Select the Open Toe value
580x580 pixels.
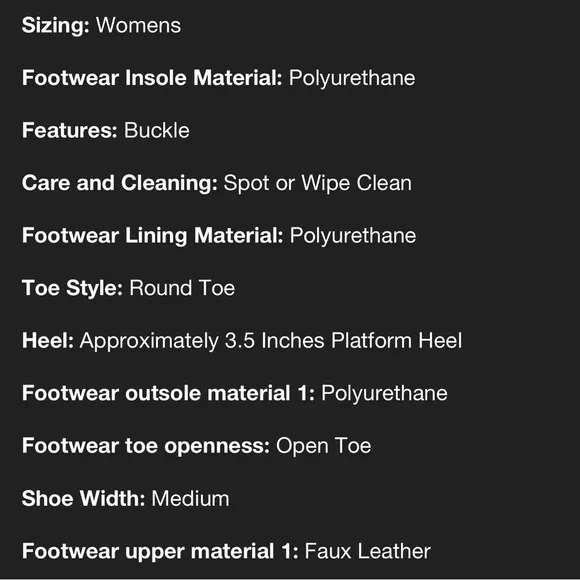323,446
